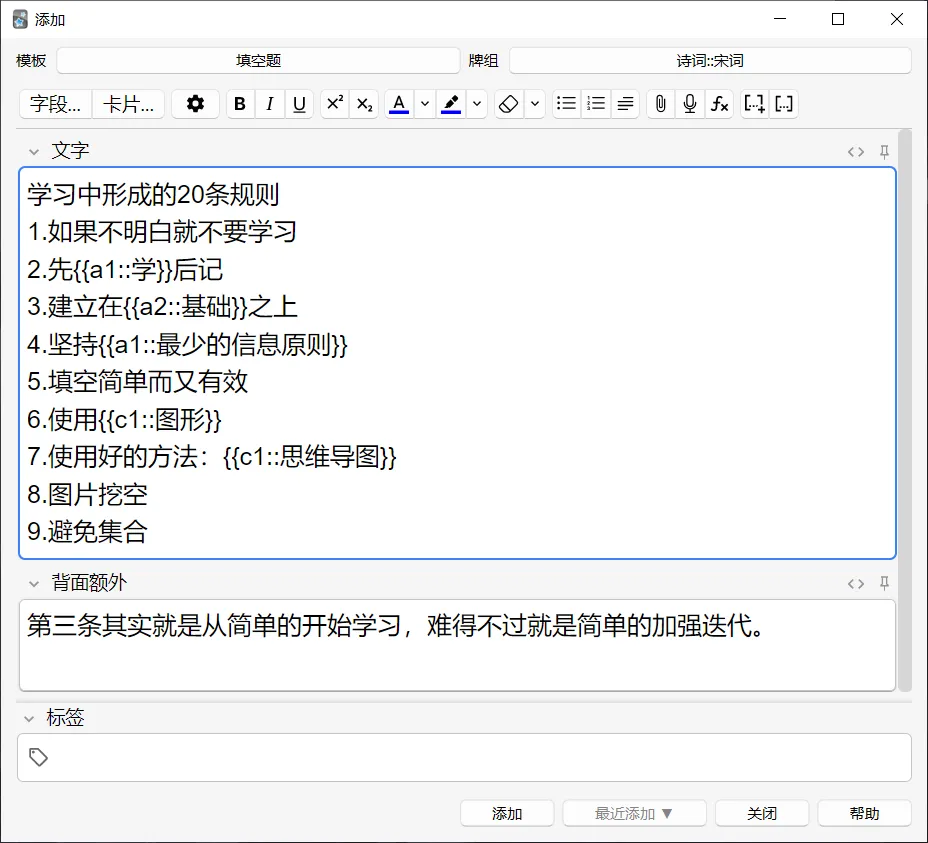
Task: Open the highlight color dropdown
Action: coord(476,103)
